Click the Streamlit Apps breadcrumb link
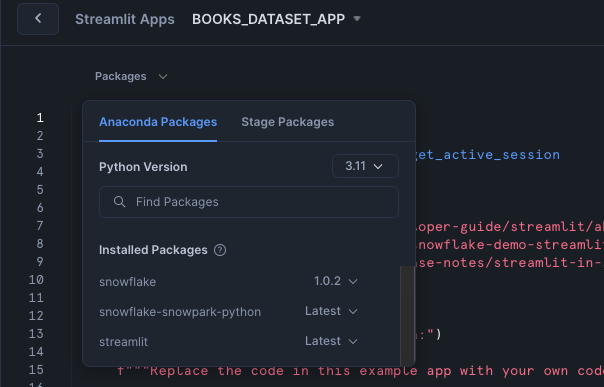604x387 pixels. pyautogui.click(x=124, y=19)
